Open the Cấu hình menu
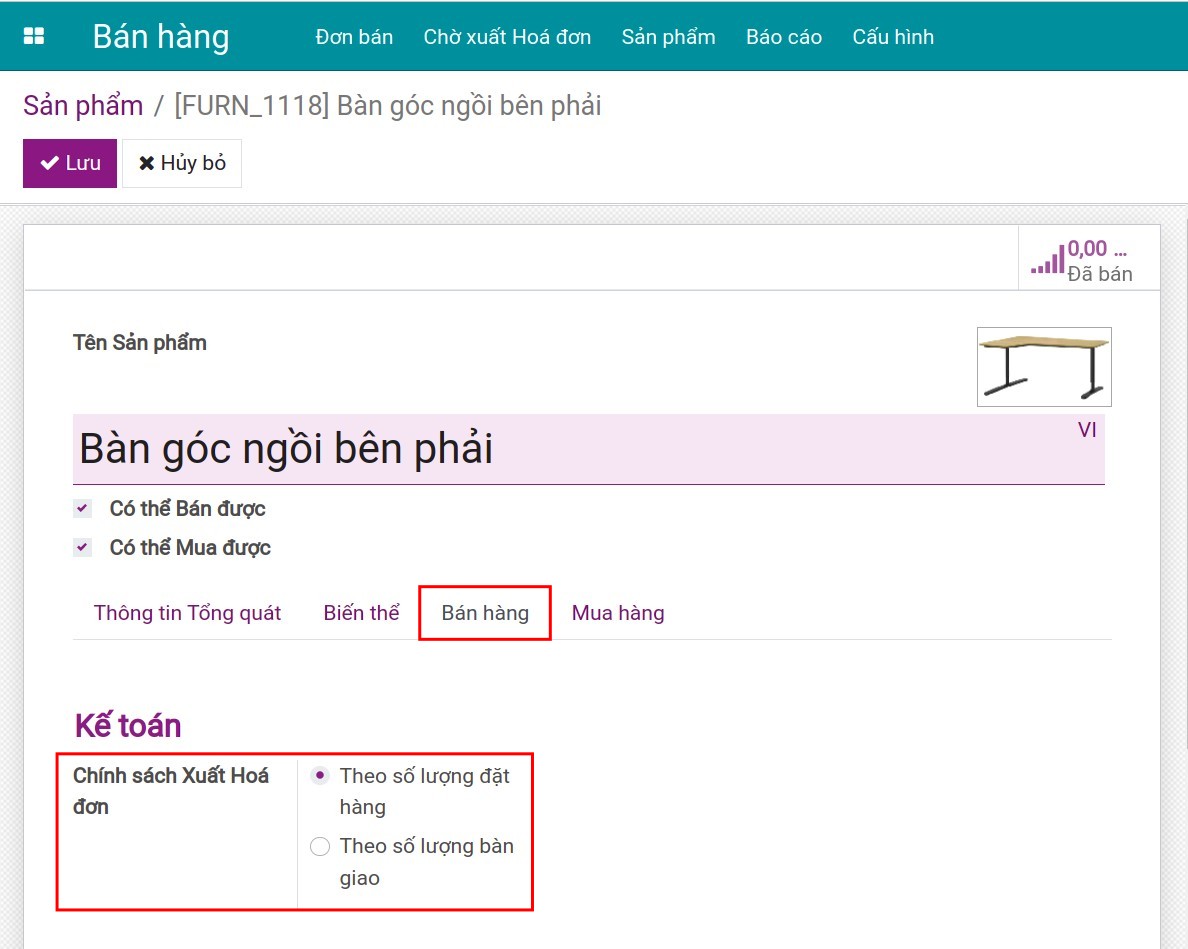 click(893, 36)
